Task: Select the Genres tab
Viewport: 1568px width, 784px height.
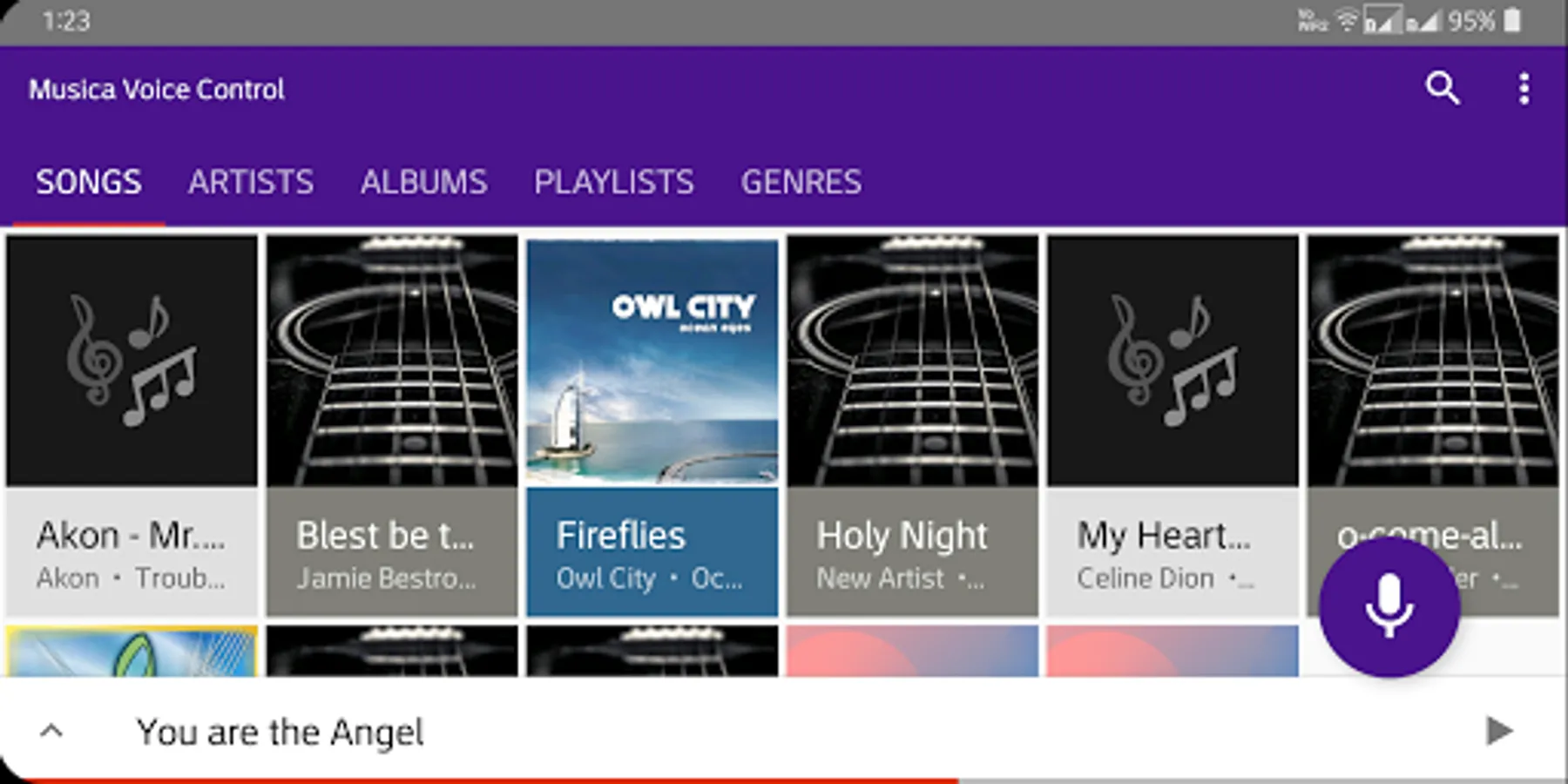Action: pos(801,182)
